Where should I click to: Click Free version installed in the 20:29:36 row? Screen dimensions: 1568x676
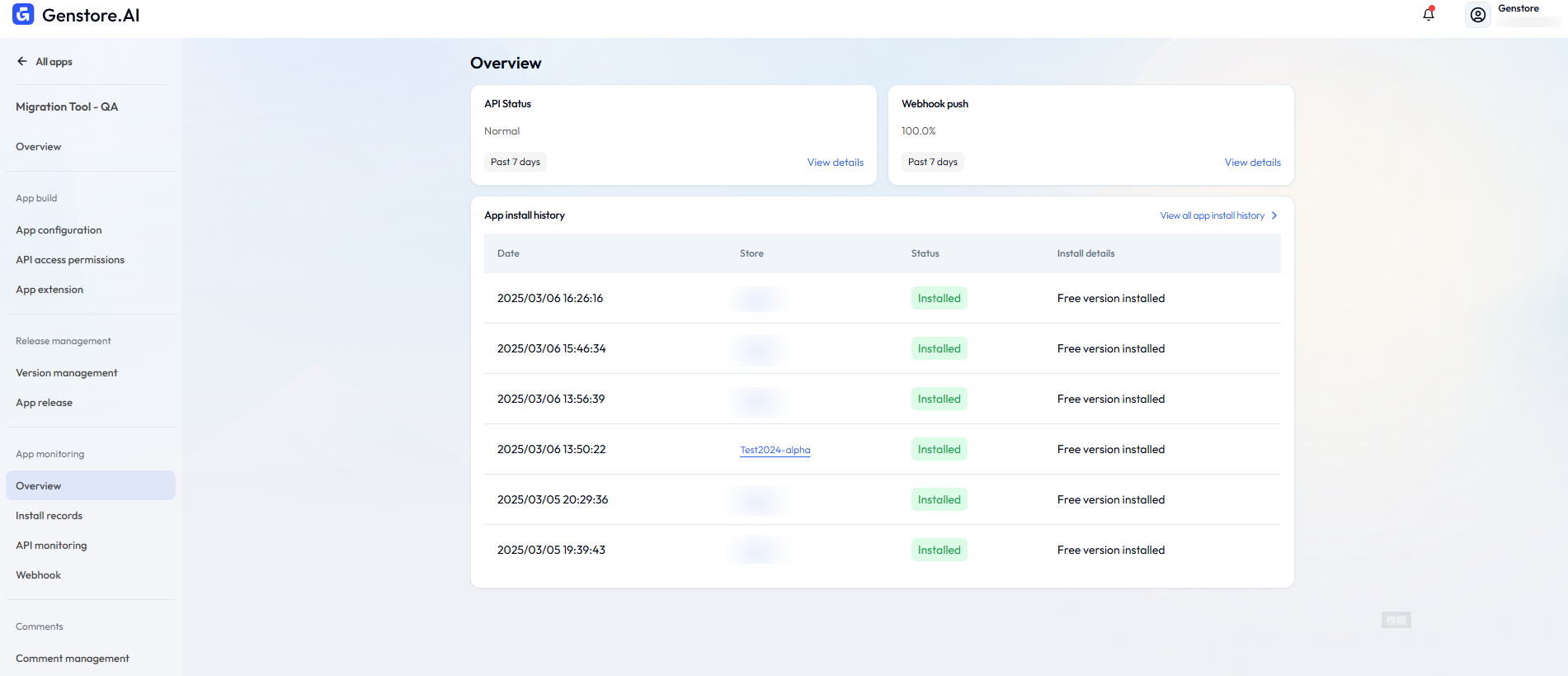[1111, 499]
